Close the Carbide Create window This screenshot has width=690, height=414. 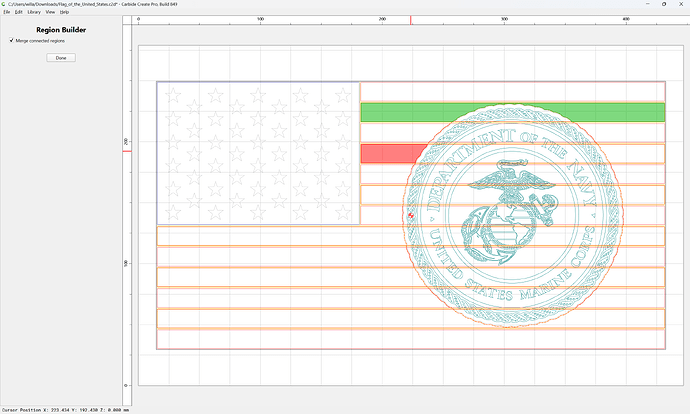[681, 4]
